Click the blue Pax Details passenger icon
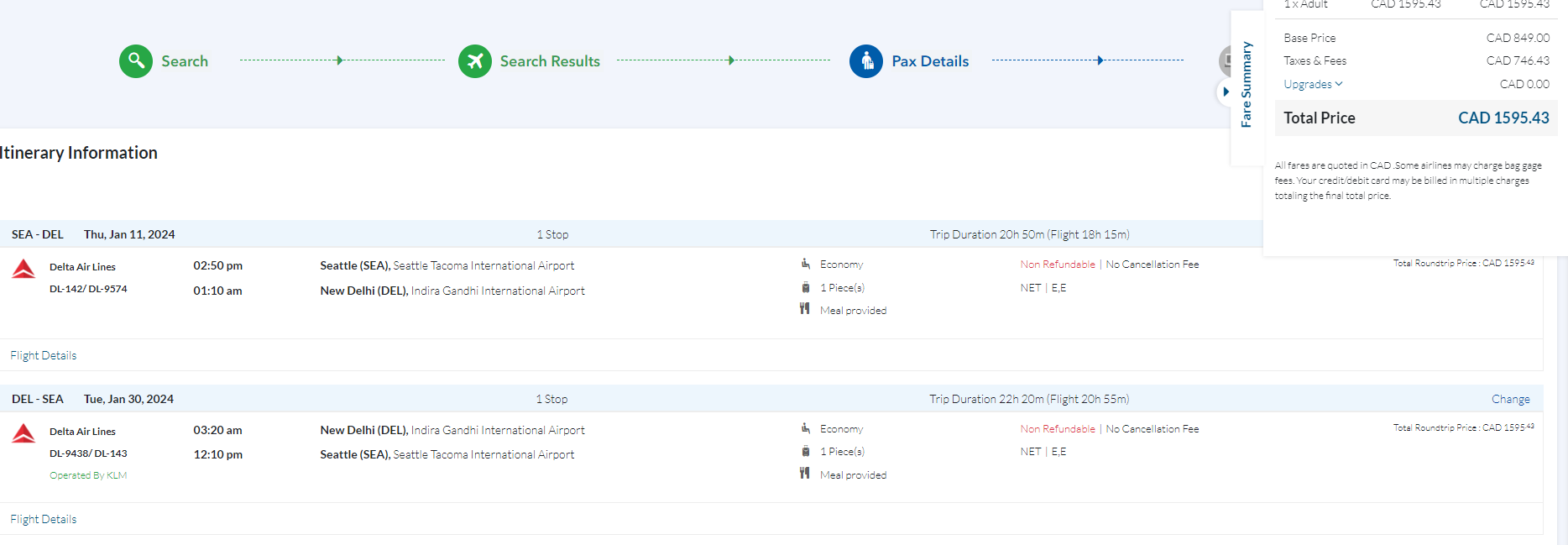The image size is (1568, 545). click(x=866, y=61)
